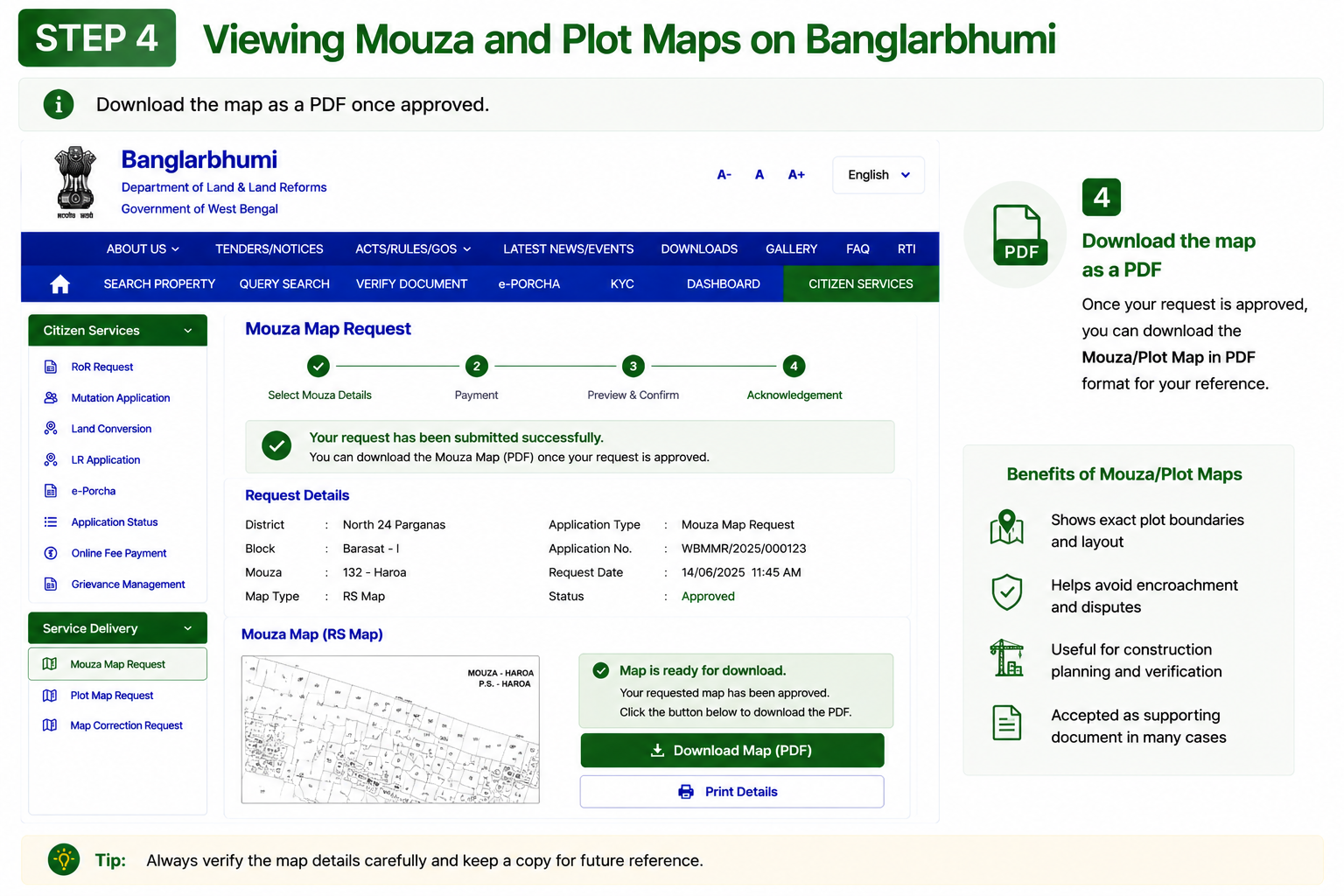
Task: Click the e-Porcha sidebar icon
Action: coord(51,491)
